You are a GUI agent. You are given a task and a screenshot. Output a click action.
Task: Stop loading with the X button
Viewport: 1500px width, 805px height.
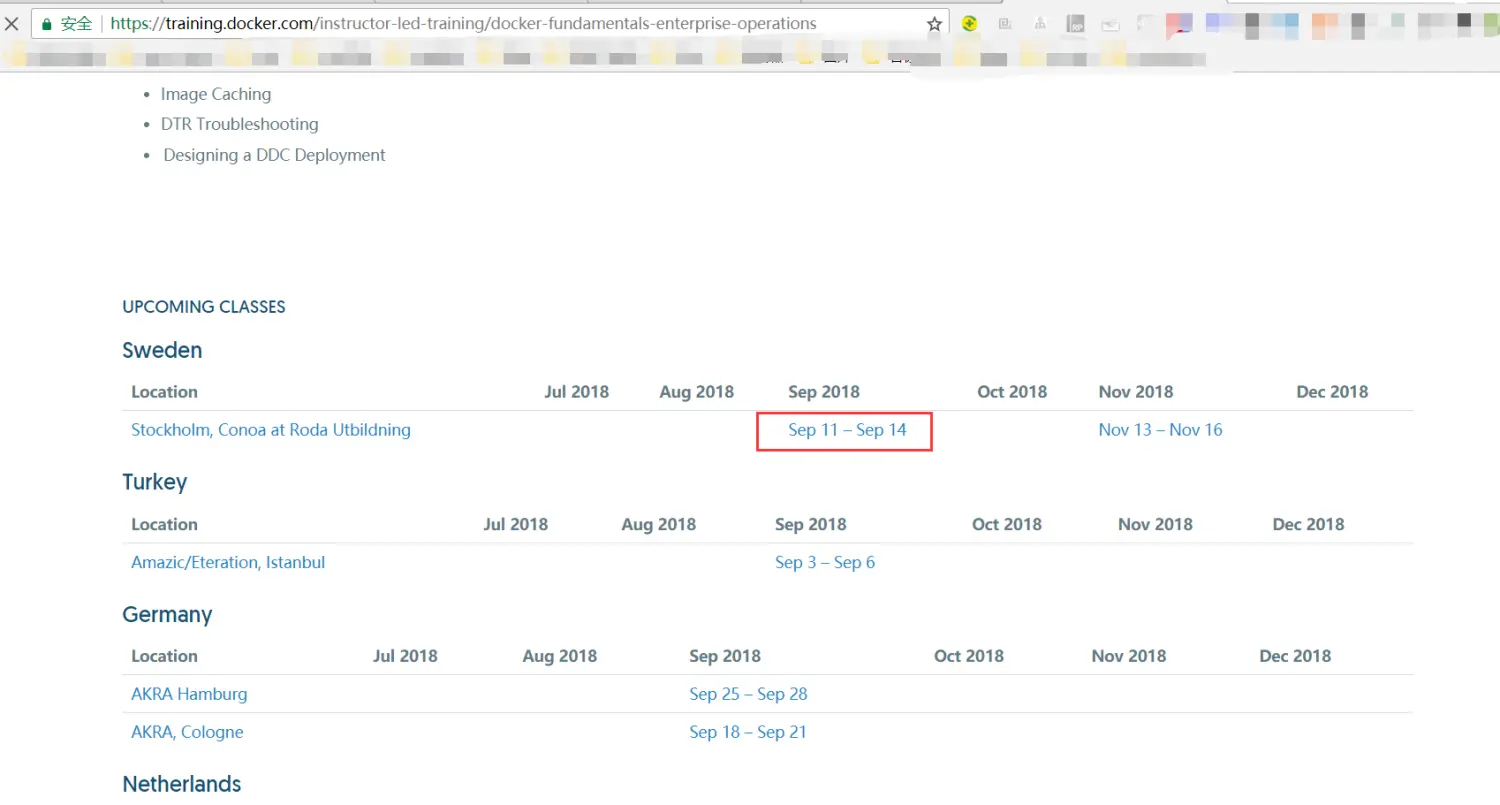coord(11,23)
